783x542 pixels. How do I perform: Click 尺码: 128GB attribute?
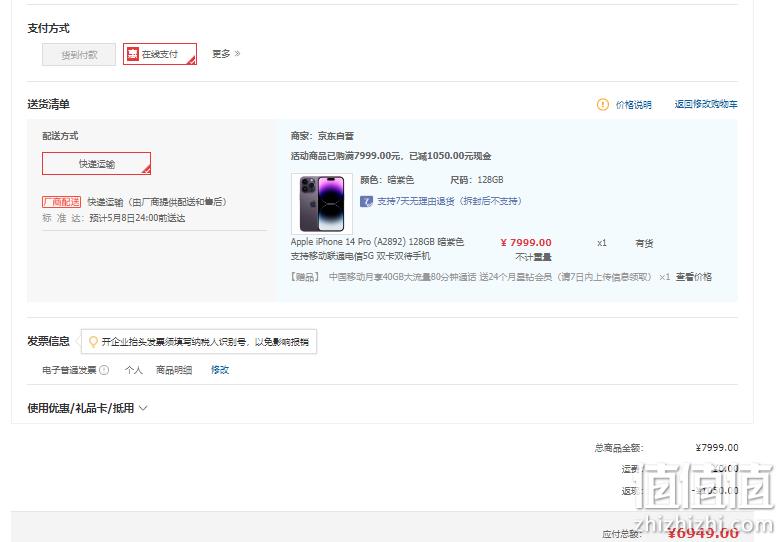(x=476, y=180)
